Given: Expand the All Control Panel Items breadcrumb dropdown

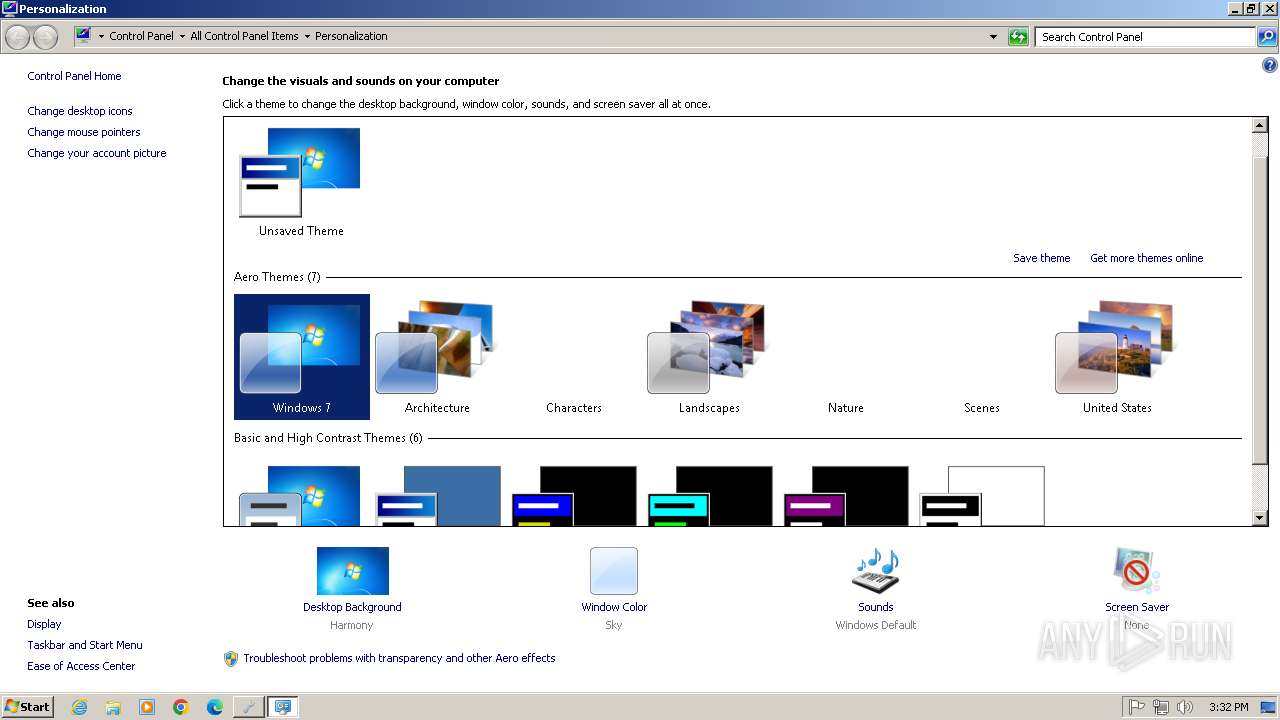Looking at the screenshot, I should [x=307, y=36].
